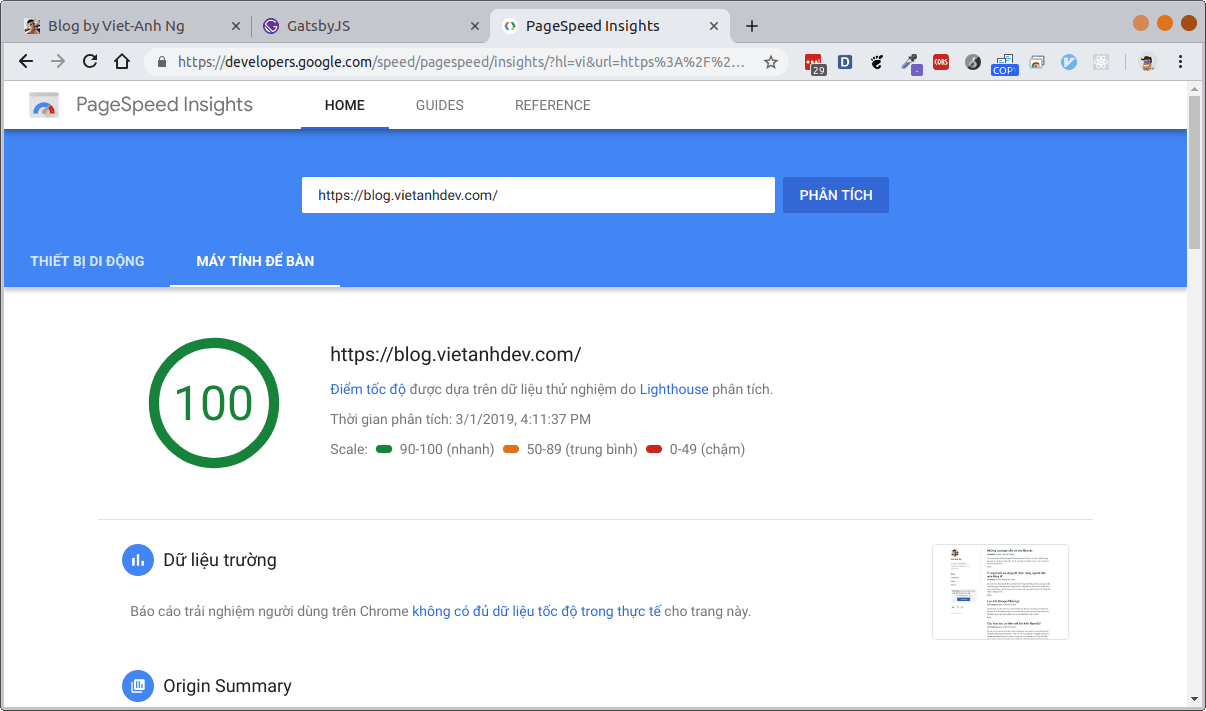Click the PageSpeed Insights logo
The height and width of the screenshot is (711, 1206).
(44, 105)
